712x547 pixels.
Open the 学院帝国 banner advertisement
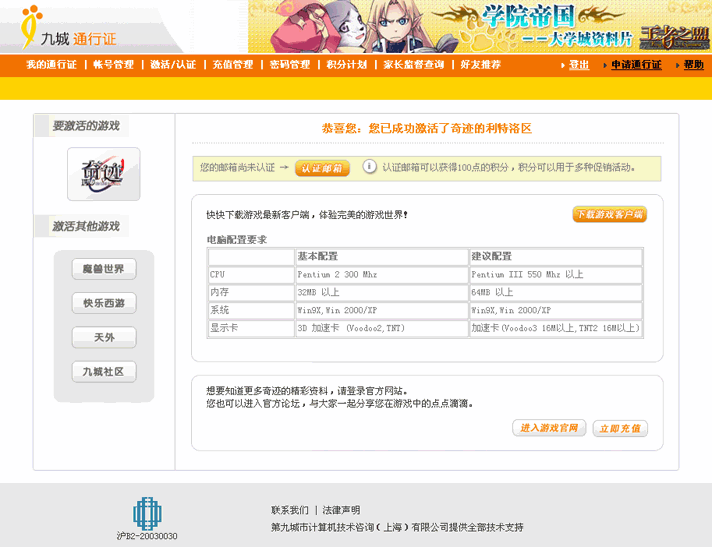click(x=480, y=26)
